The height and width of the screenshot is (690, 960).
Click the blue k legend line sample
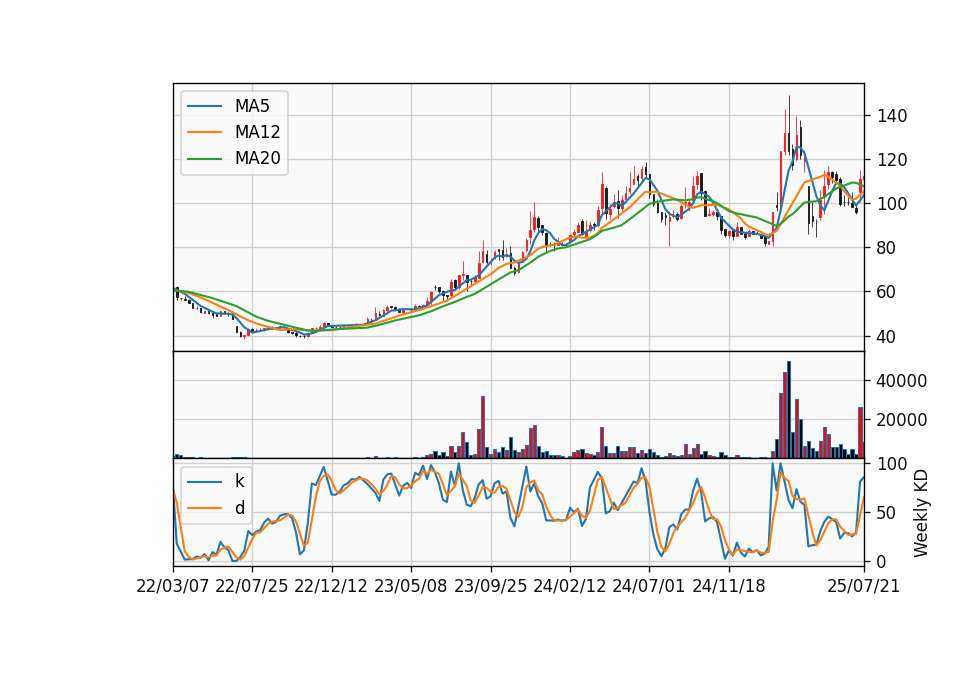coord(204,482)
